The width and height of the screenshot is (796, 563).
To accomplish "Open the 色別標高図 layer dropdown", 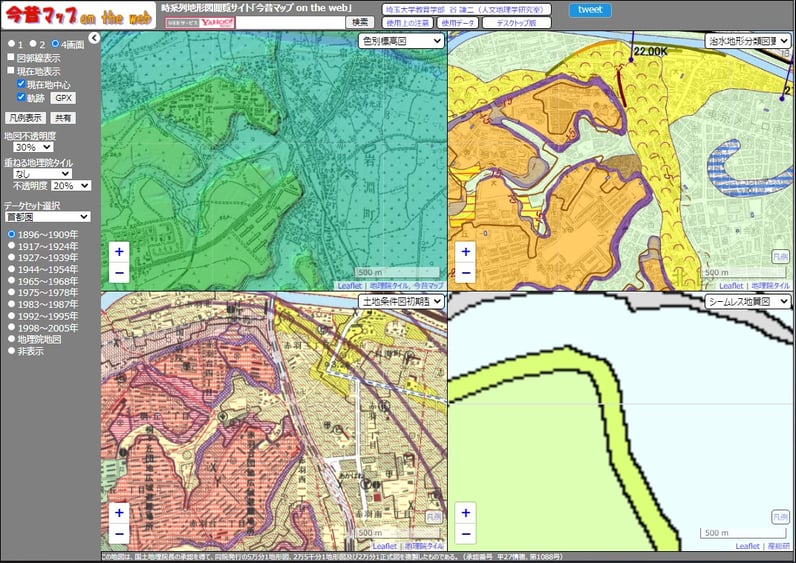I will pos(401,41).
